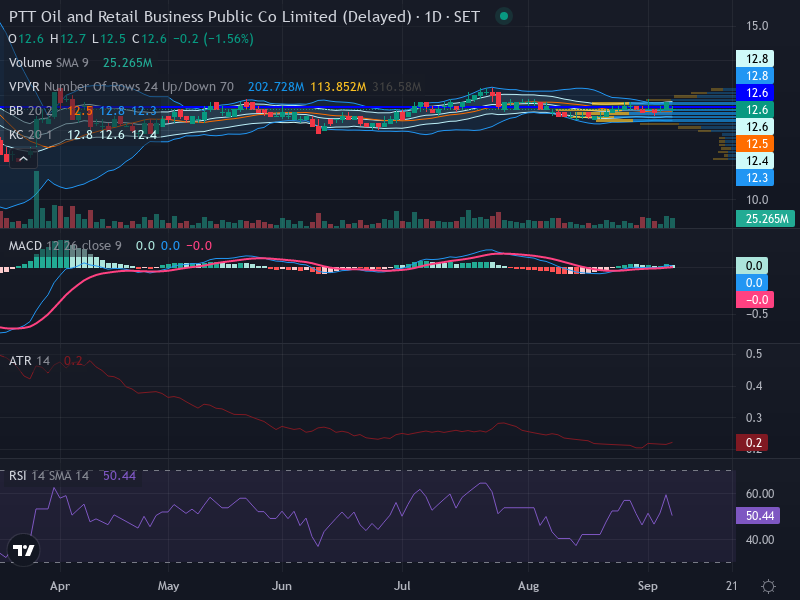Select the ATR 14 indicator legend
The height and width of the screenshot is (600, 800).
(29, 361)
